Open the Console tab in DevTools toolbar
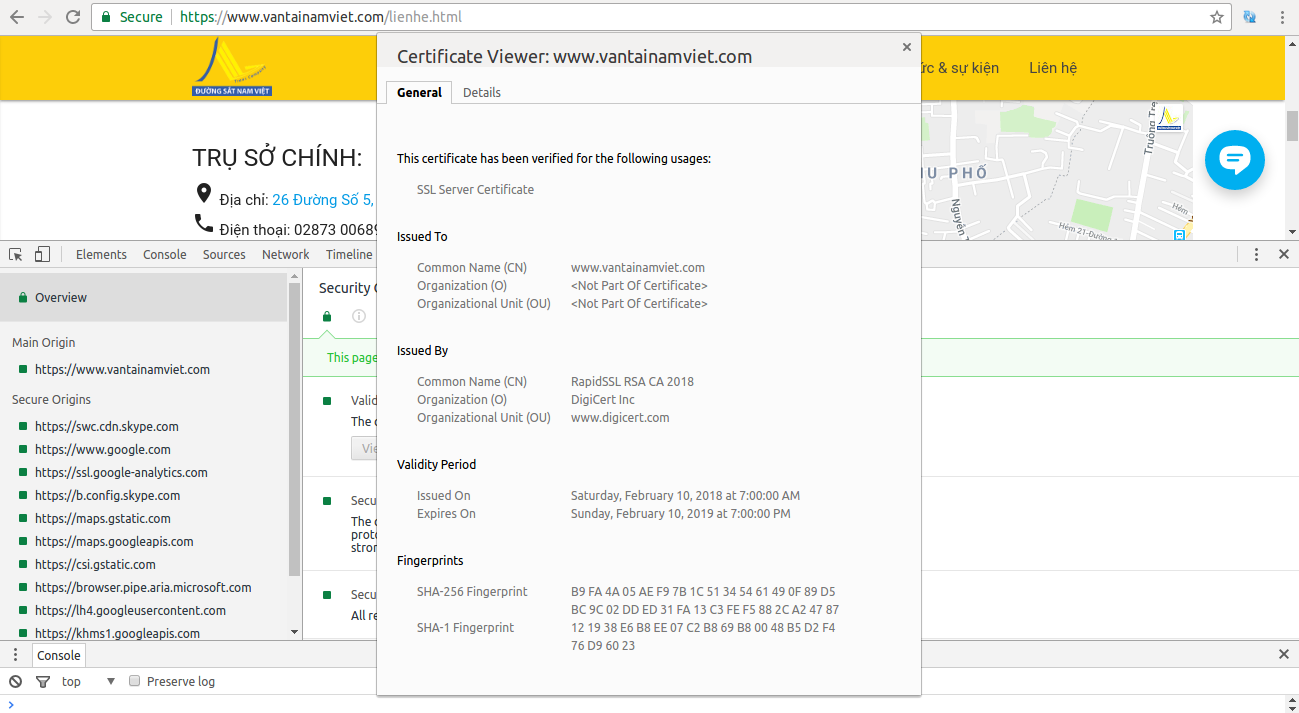The width and height of the screenshot is (1299, 713). tap(165, 254)
